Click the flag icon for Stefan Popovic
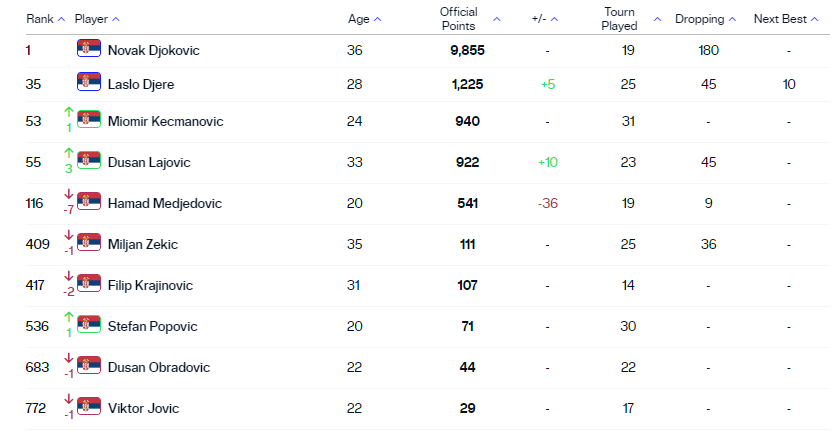This screenshot has height=433, width=838. [89, 325]
